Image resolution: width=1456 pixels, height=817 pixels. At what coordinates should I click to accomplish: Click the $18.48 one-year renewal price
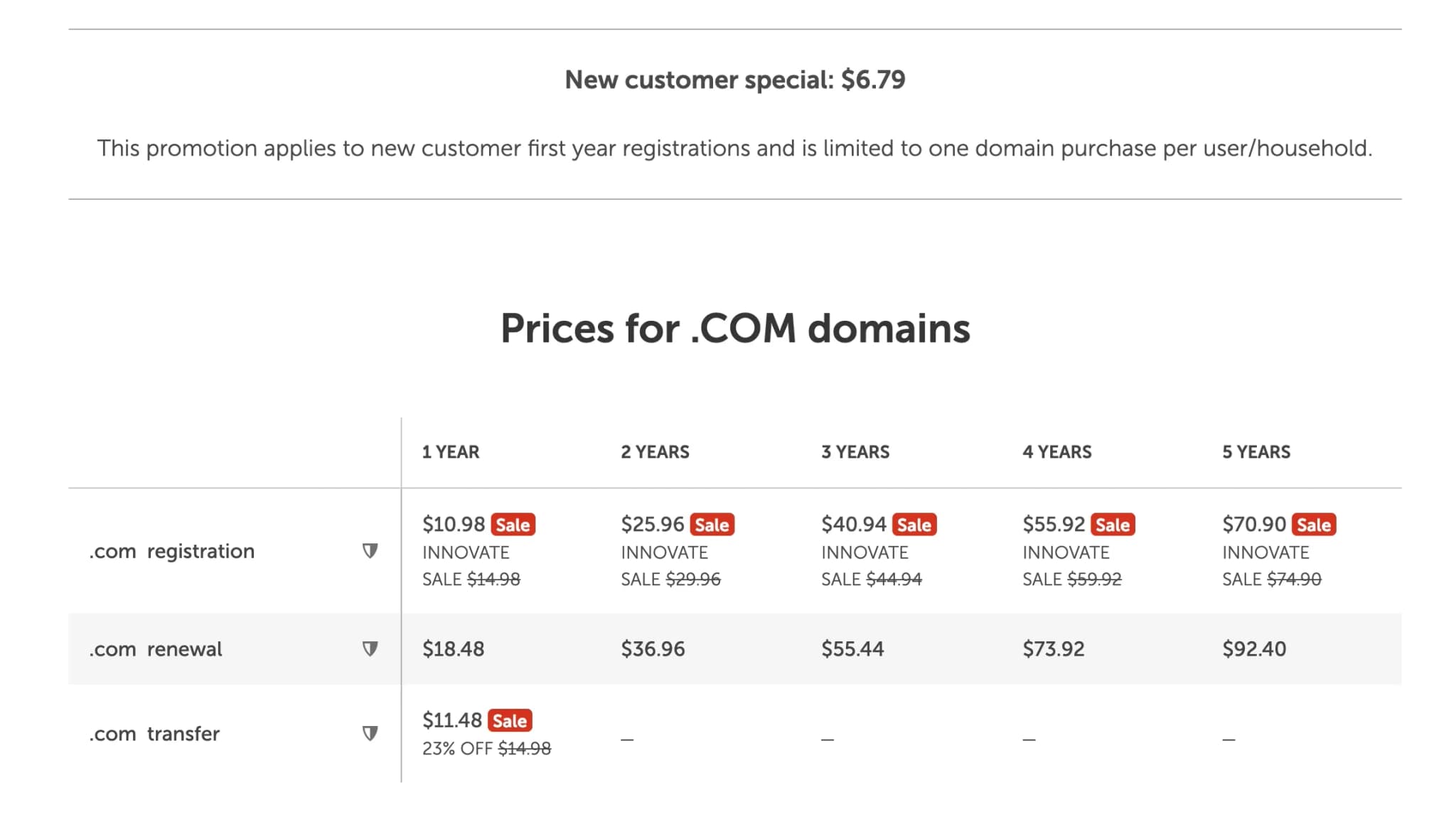click(453, 649)
